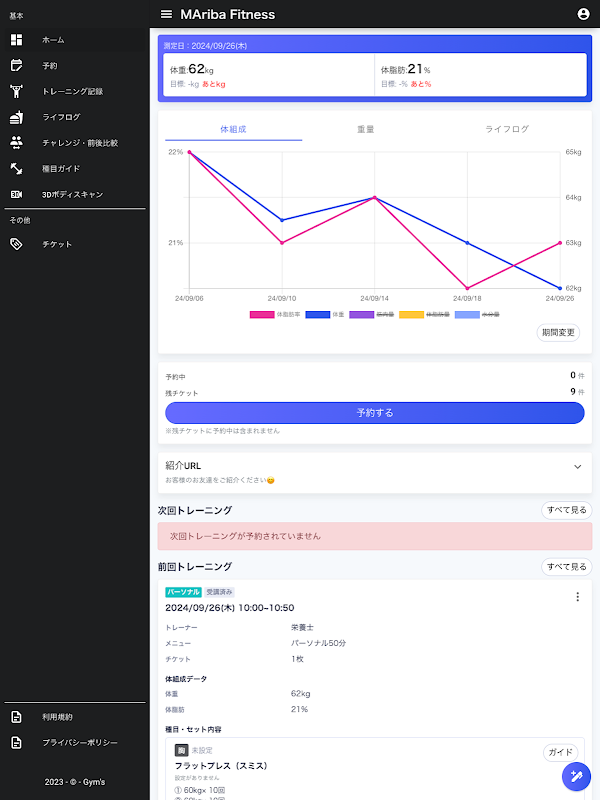
Task: Click the 種目ガイド dumbbell icon
Action: pyautogui.click(x=16, y=168)
